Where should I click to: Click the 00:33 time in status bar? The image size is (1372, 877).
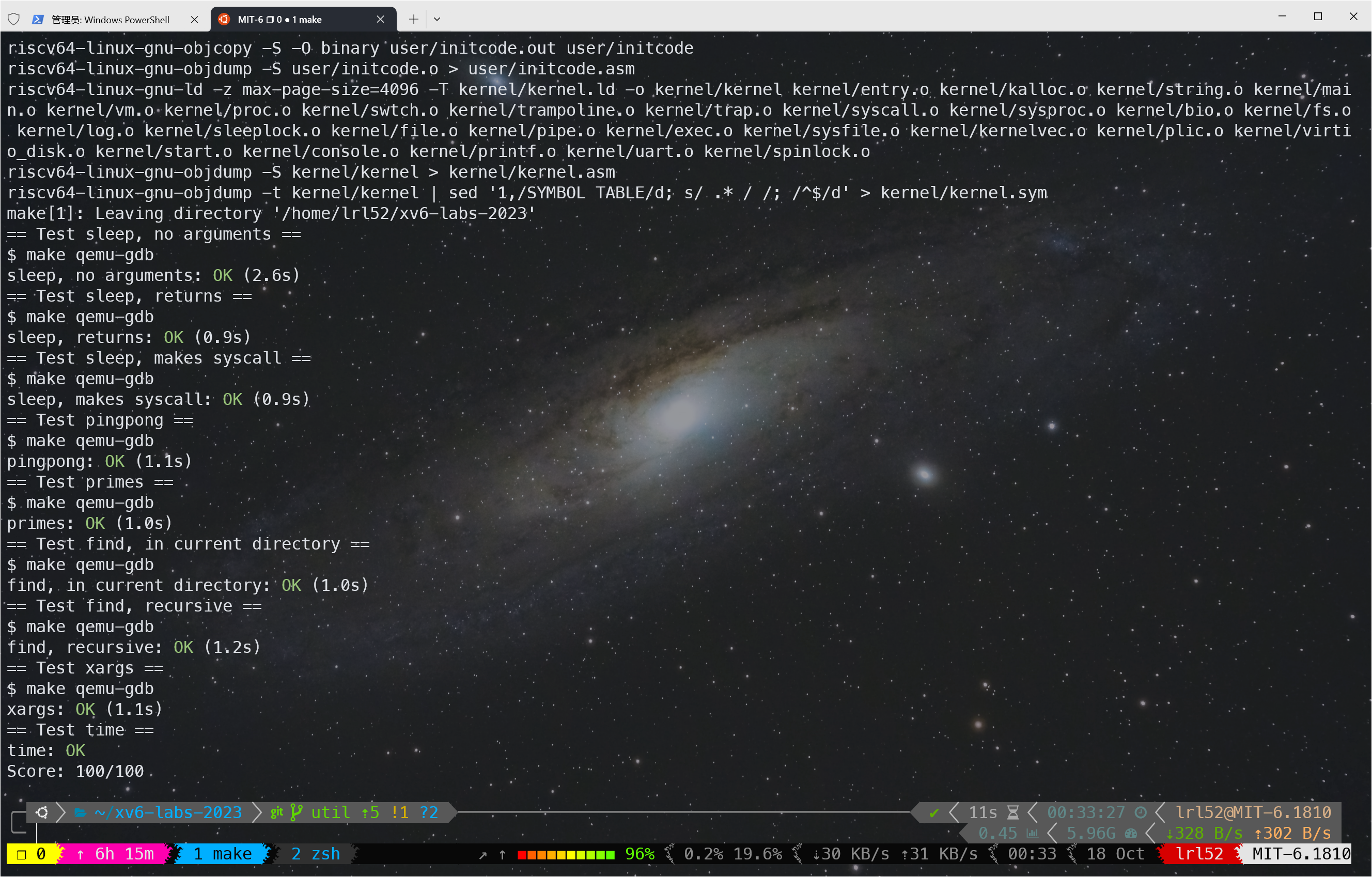(x=1032, y=854)
